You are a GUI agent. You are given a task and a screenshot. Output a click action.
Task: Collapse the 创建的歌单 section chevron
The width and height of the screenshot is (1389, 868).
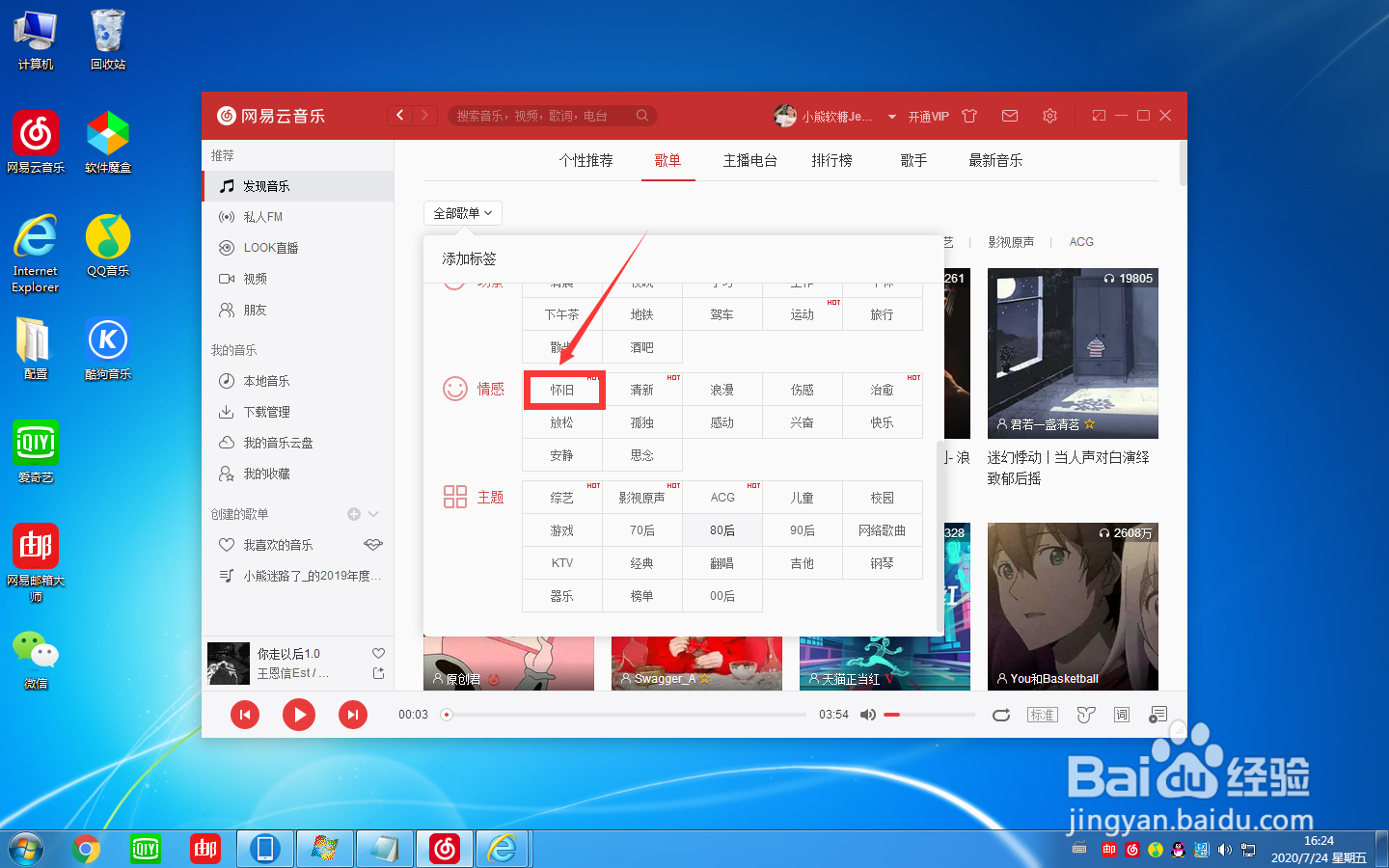point(373,514)
